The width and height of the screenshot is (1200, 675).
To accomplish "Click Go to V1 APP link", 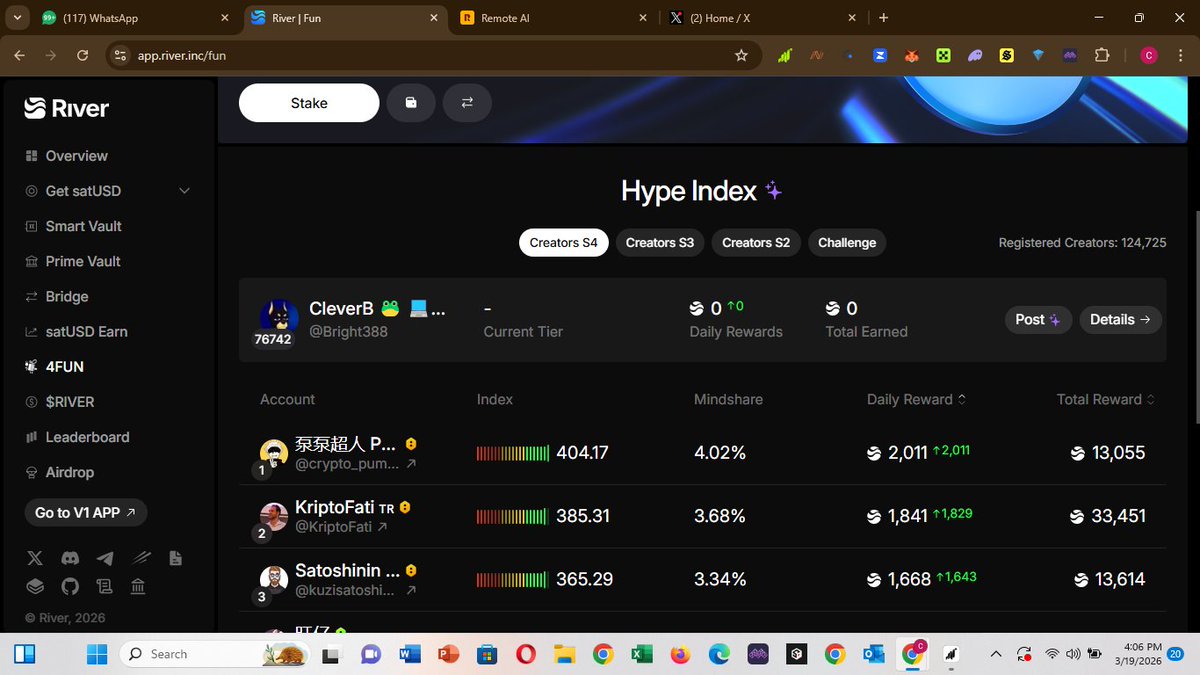I will [x=85, y=513].
